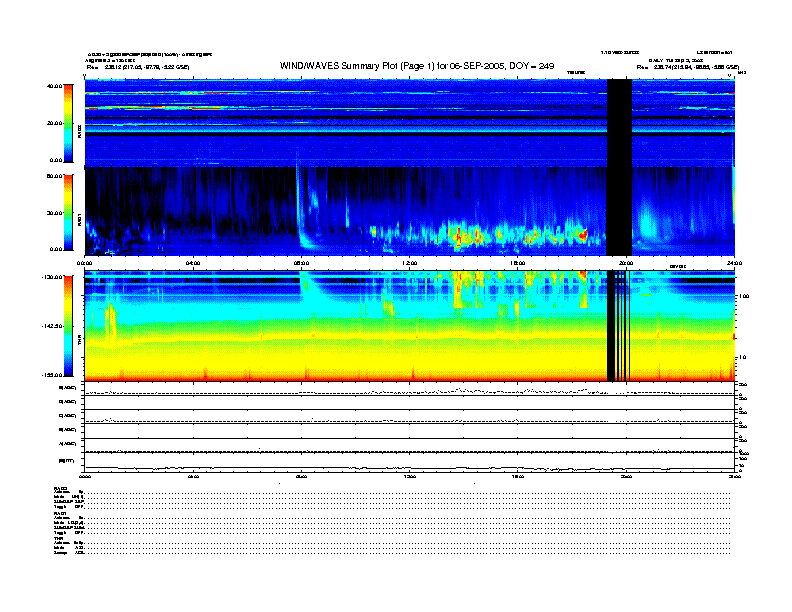The width and height of the screenshot is (792, 612).
Task: Click the 08:00 label on bottom line-plot axis
Action: [x=301, y=476]
